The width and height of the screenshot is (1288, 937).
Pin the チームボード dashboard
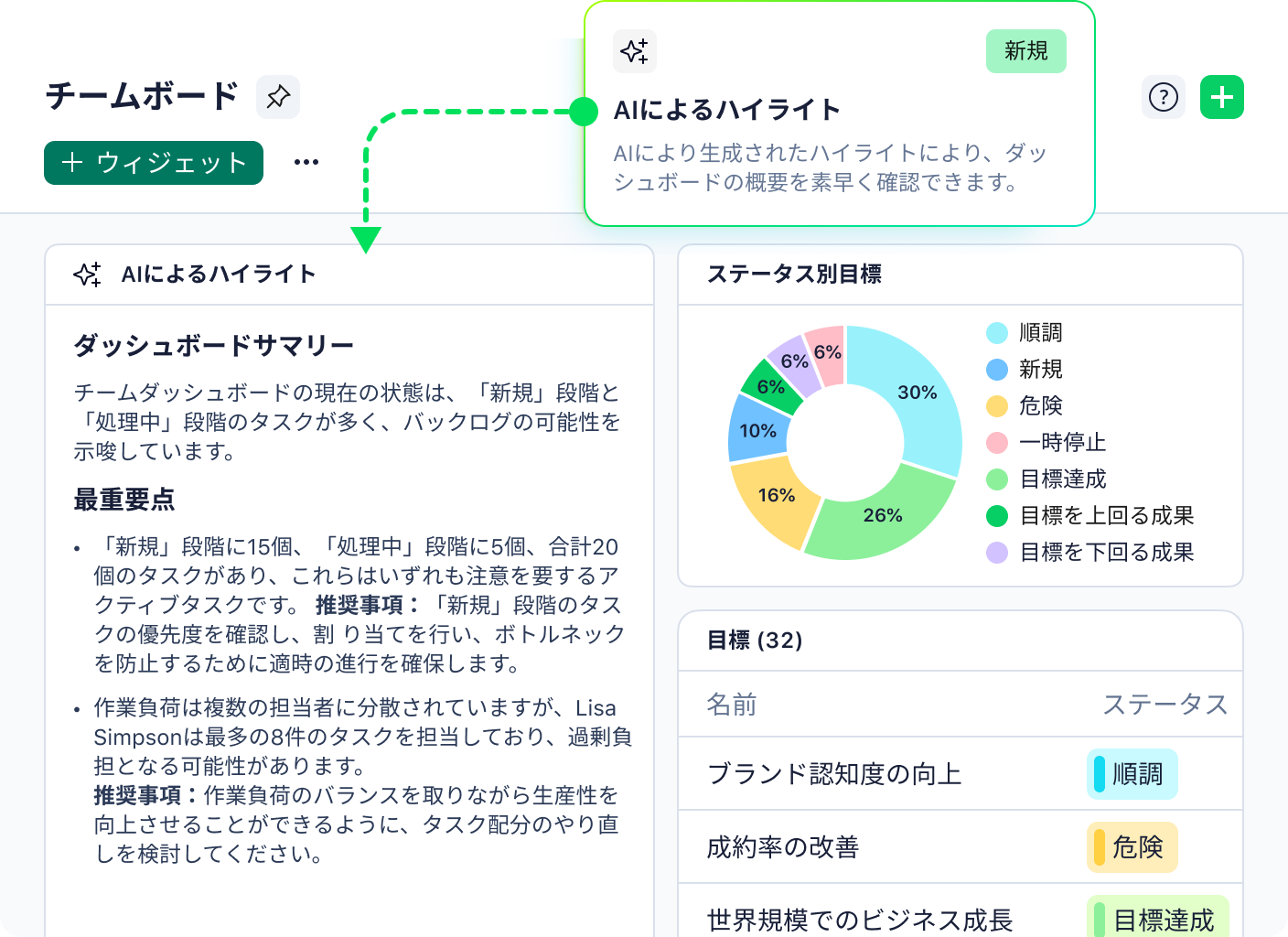(x=278, y=96)
